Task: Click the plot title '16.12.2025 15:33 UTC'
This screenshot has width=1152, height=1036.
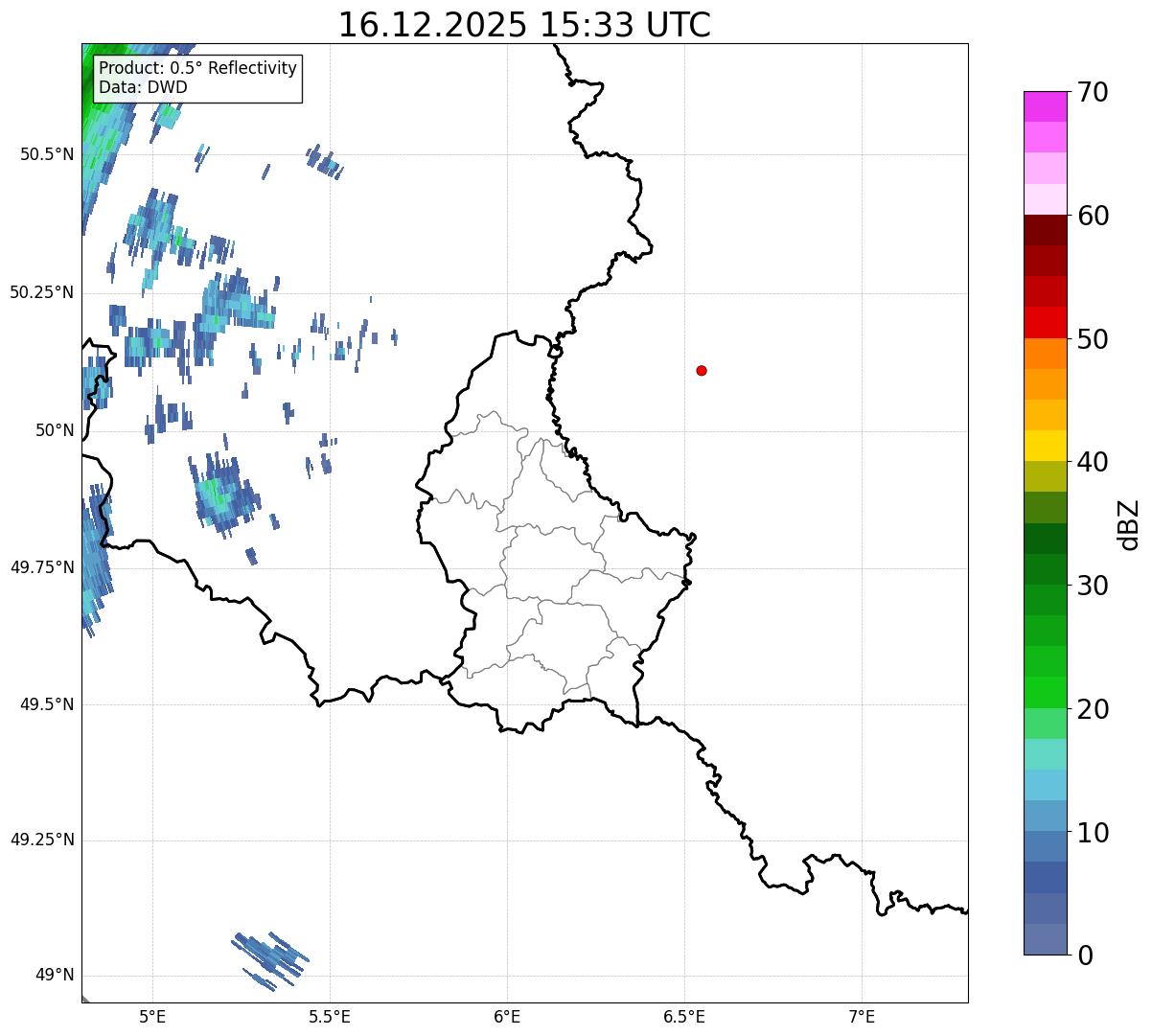Action: pyautogui.click(x=524, y=24)
